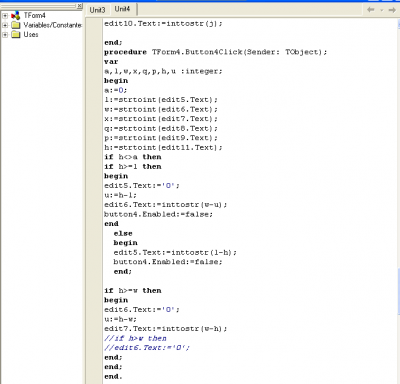Close the Code Explorer panel
This screenshot has height=384, width=400.
(x=80, y=6)
